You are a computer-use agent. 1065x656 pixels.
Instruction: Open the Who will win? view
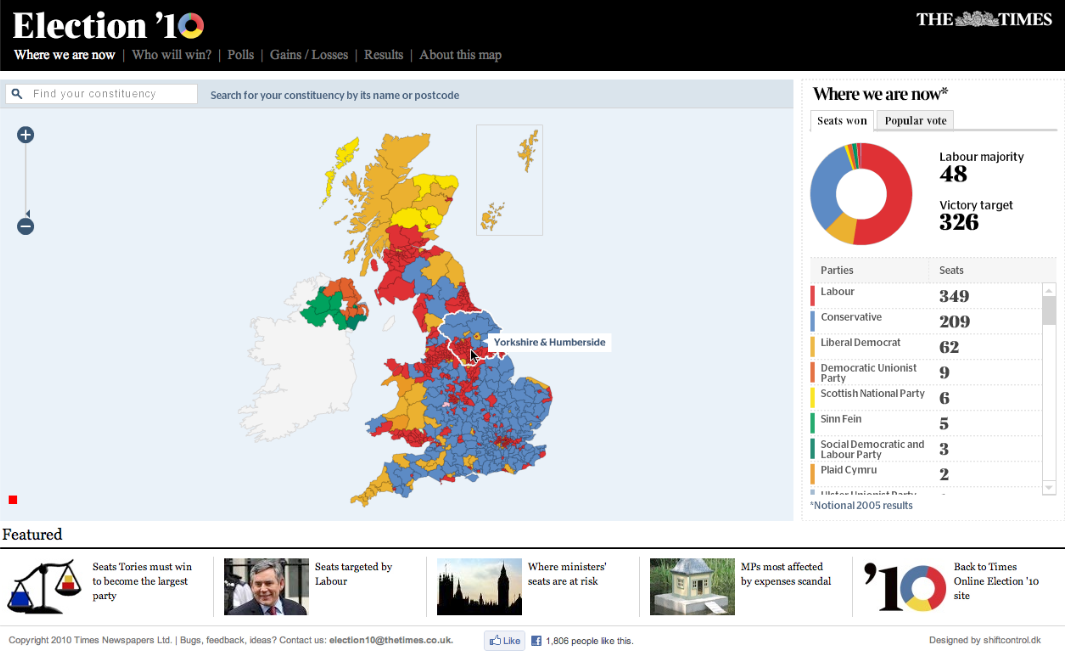tap(172, 55)
